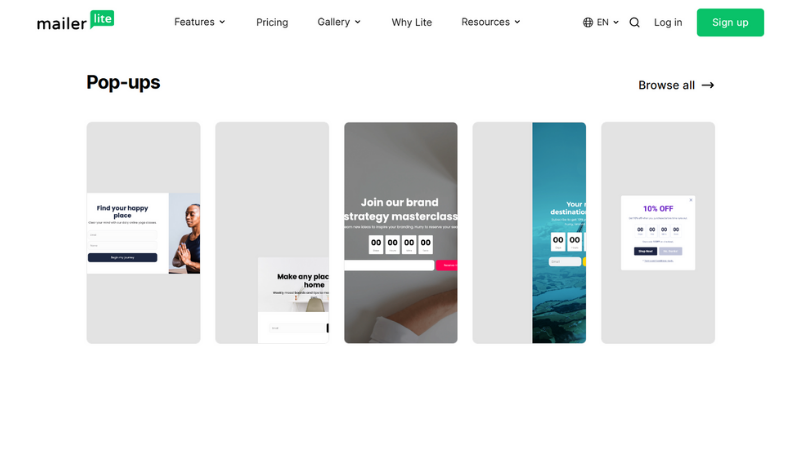Click the green Sign up button
800x450 pixels.
tap(730, 22)
